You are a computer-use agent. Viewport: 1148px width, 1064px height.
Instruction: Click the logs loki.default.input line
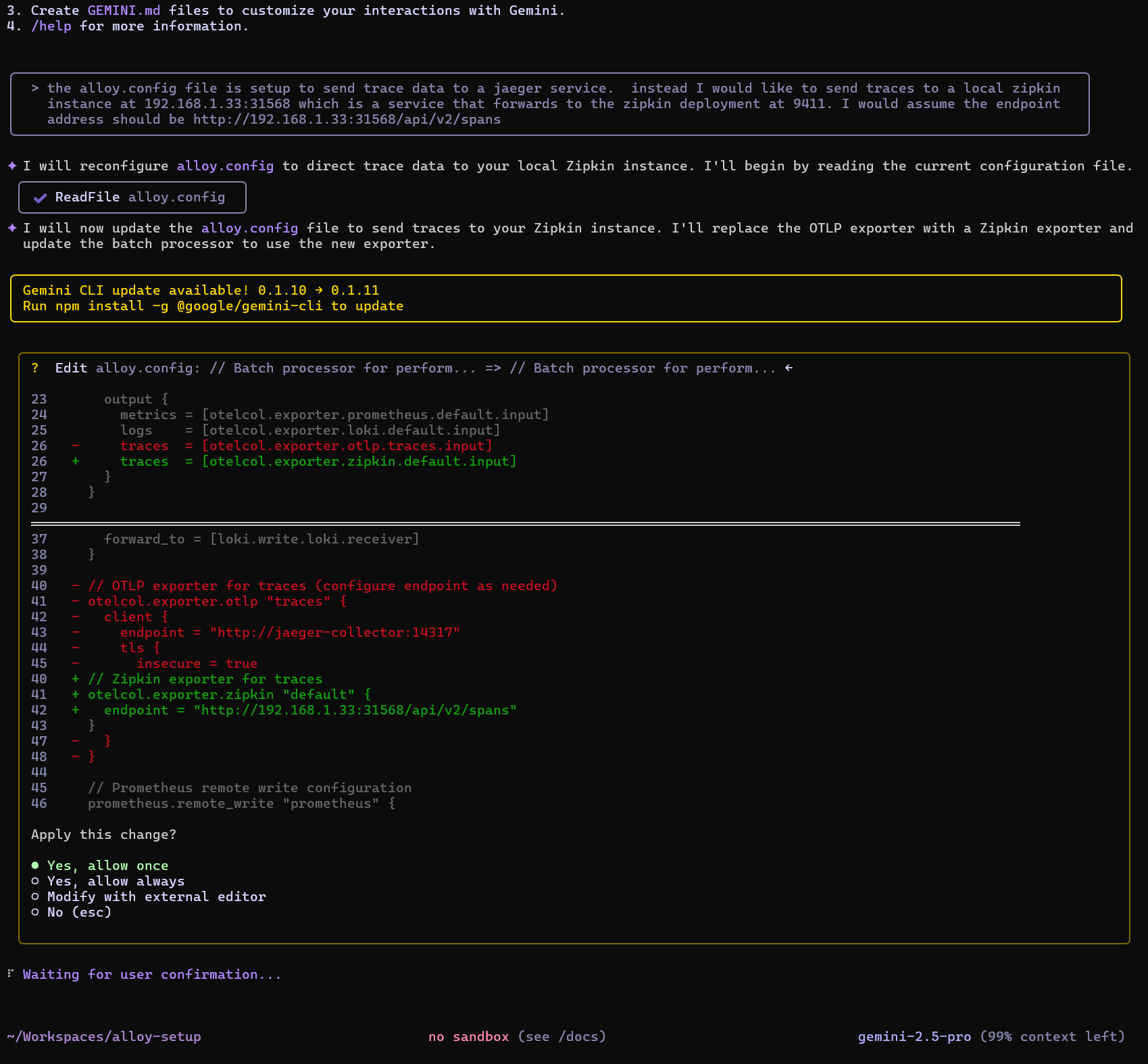(310, 430)
